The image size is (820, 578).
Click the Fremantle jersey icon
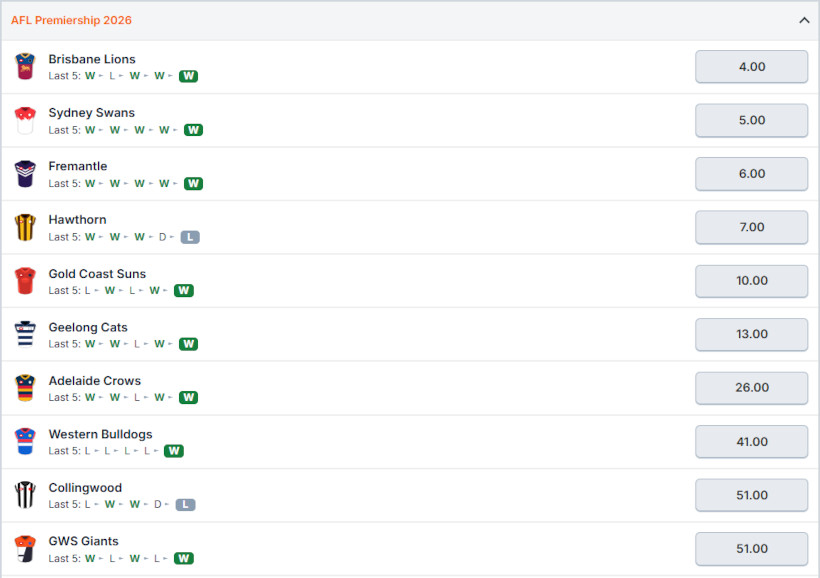pyautogui.click(x=25, y=174)
